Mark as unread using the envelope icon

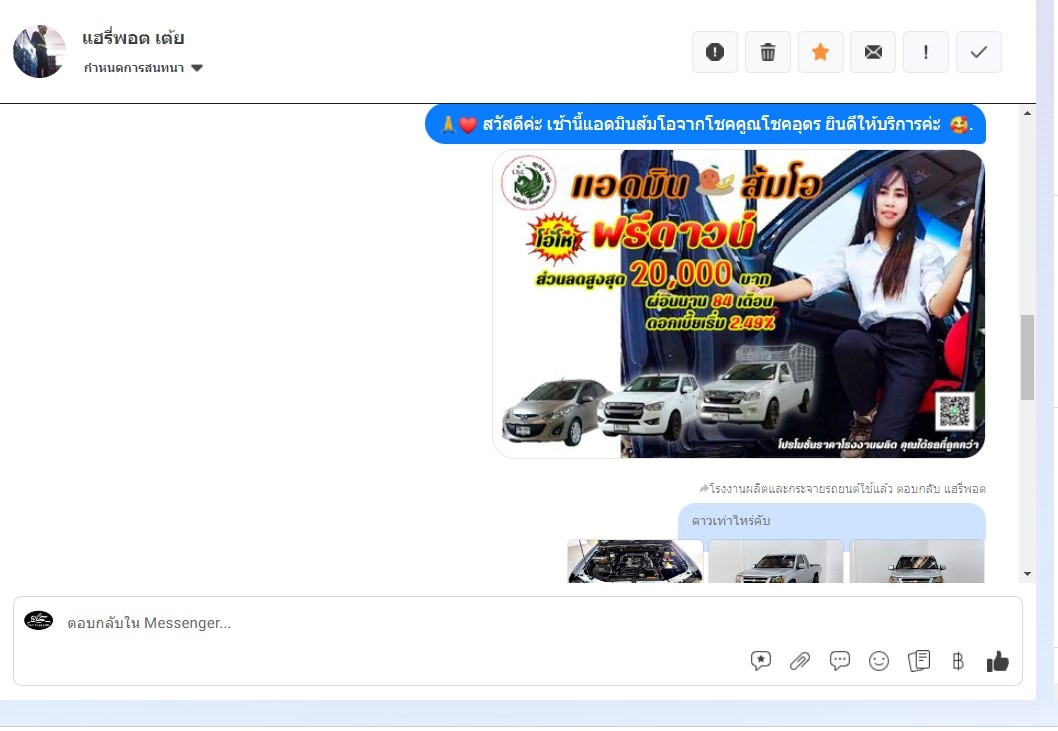(873, 52)
